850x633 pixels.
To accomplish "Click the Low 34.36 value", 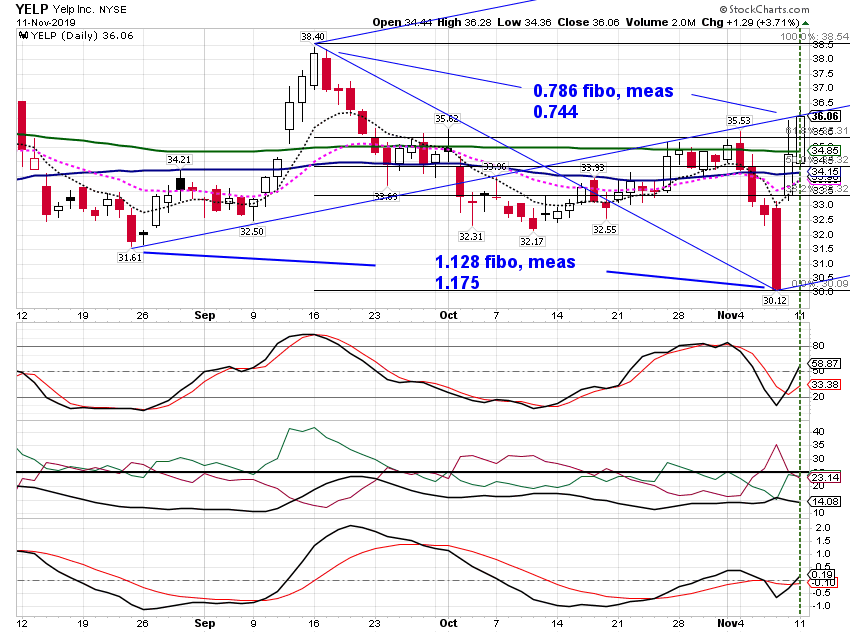I will coord(525,22).
